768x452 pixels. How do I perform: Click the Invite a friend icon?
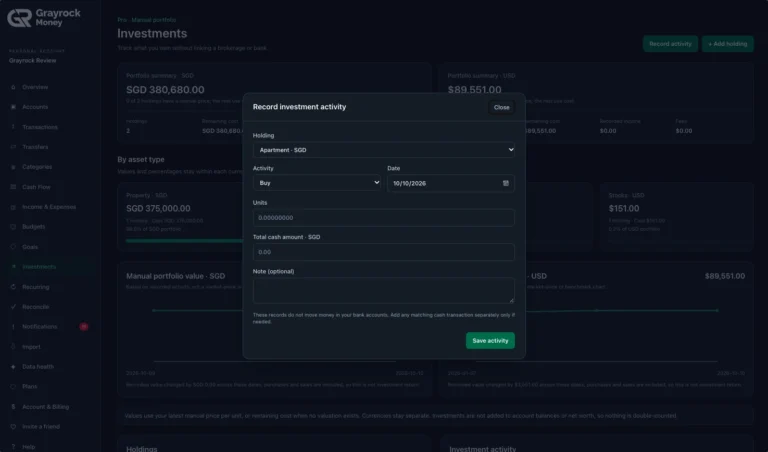pyautogui.click(x=13, y=427)
